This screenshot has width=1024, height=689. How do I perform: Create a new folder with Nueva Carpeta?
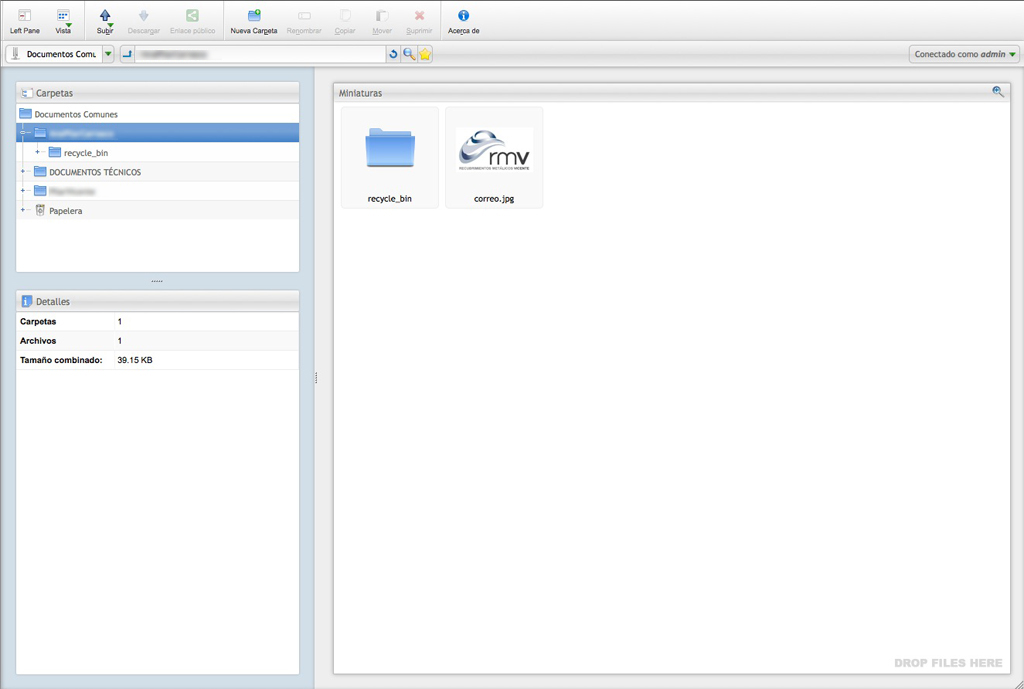254,20
